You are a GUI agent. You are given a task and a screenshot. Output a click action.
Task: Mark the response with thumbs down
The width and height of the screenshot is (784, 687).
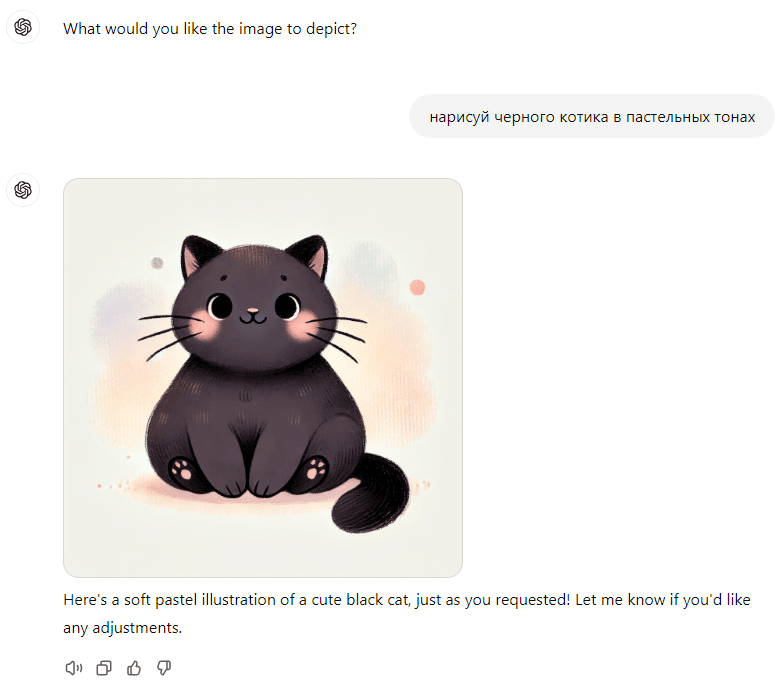164,668
